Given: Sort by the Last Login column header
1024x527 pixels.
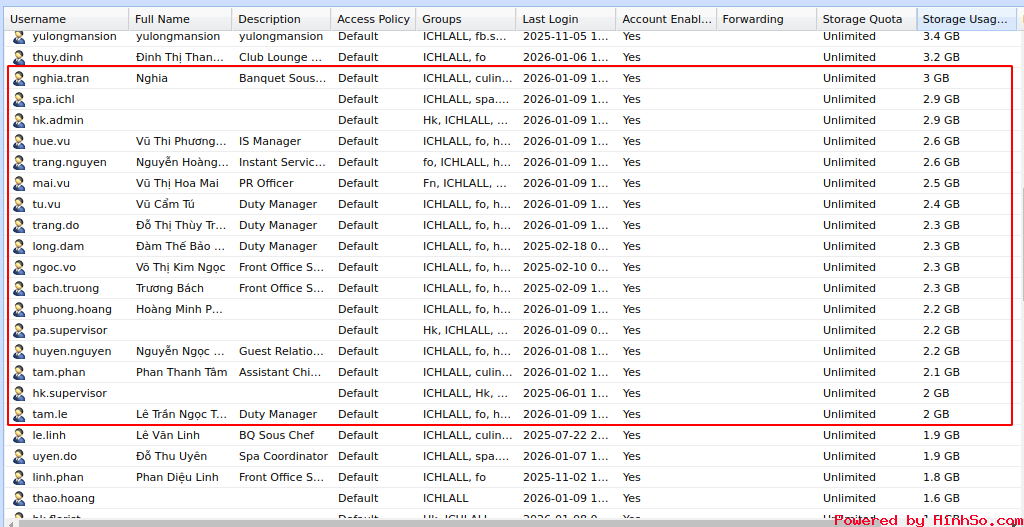Looking at the screenshot, I should tap(565, 19).
